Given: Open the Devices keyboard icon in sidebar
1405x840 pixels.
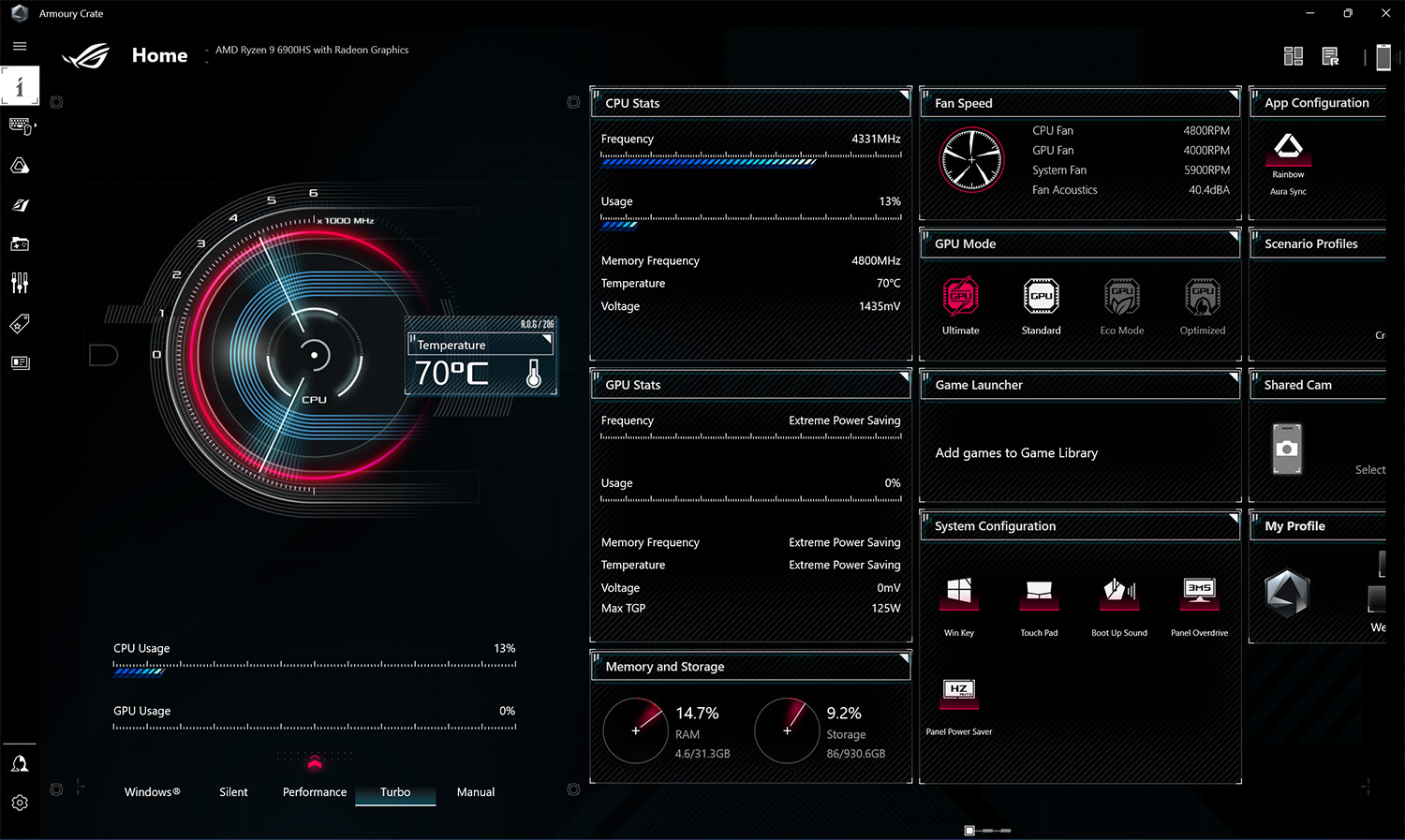Looking at the screenshot, I should pos(20,125).
